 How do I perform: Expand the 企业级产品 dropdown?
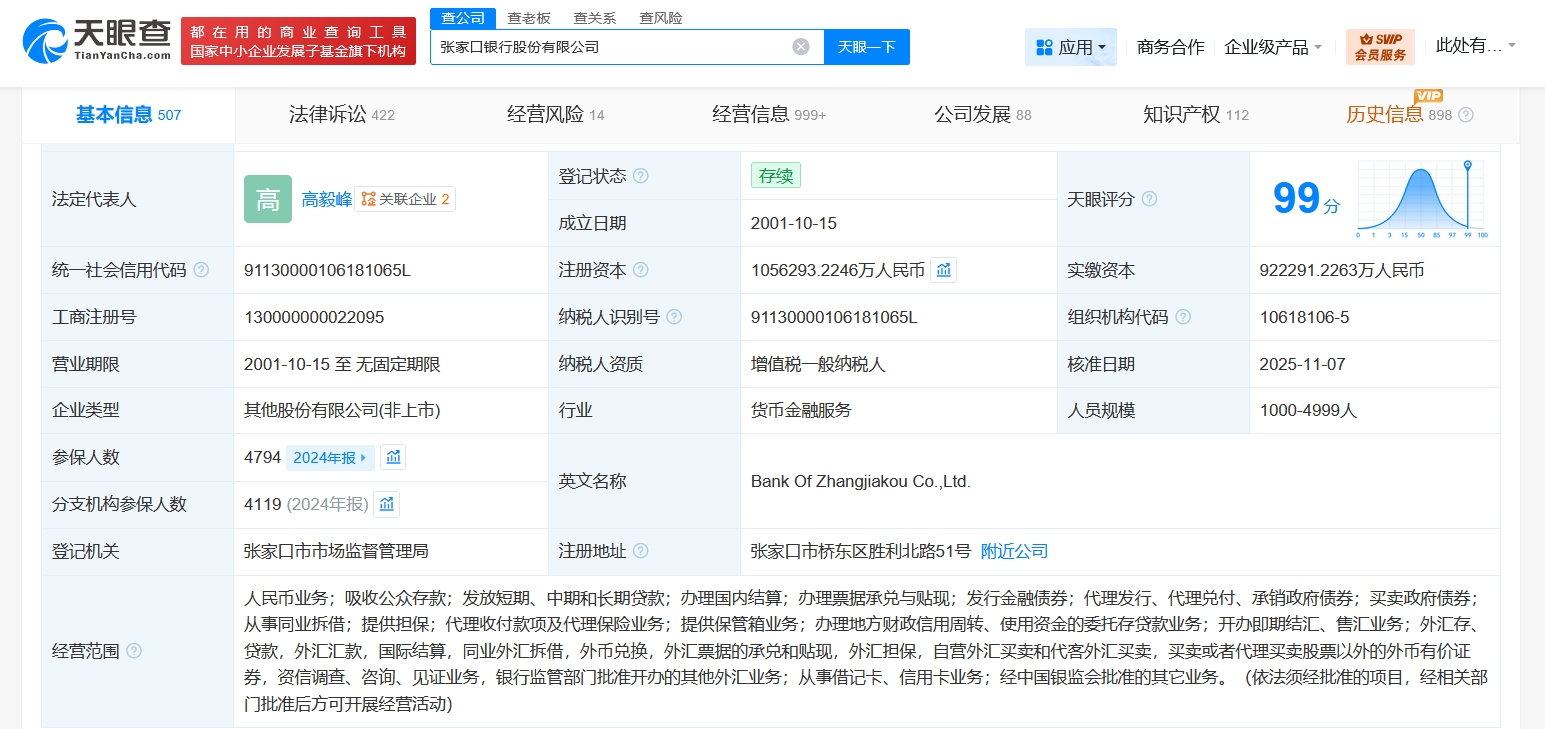click(1273, 47)
